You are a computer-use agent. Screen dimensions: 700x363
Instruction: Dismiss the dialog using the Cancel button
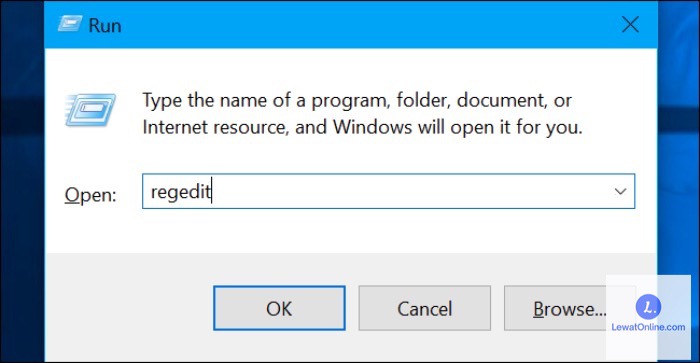point(425,309)
